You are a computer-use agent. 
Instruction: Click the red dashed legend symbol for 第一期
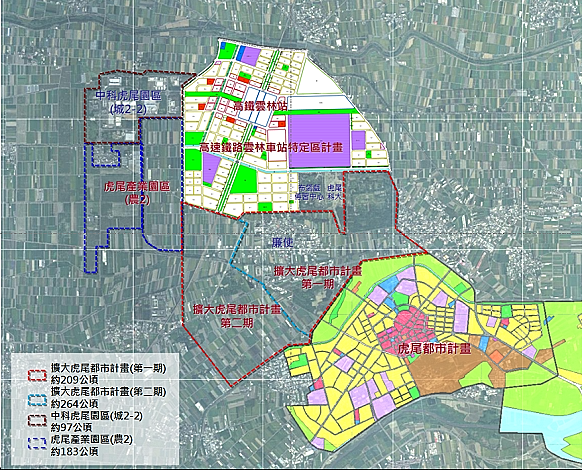click(37, 376)
